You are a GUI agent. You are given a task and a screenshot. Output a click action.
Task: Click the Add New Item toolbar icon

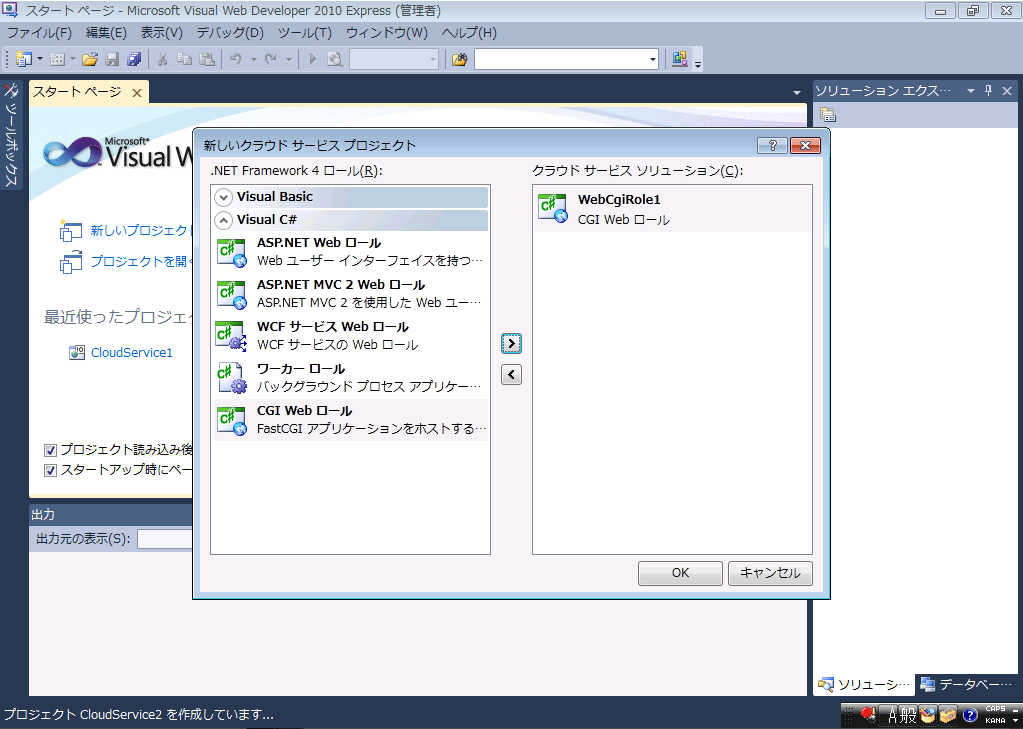pos(57,59)
